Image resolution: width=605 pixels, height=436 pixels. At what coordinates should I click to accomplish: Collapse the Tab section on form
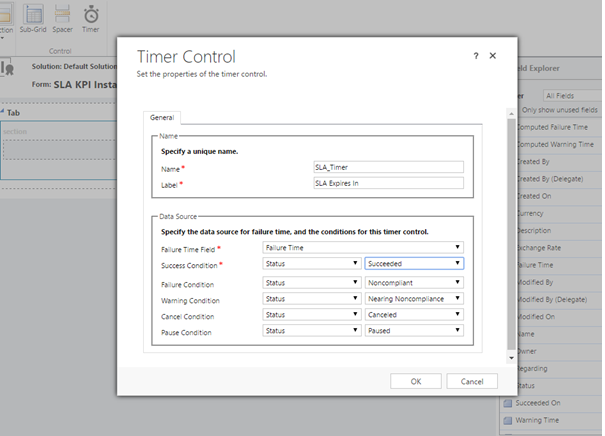(x=3, y=113)
